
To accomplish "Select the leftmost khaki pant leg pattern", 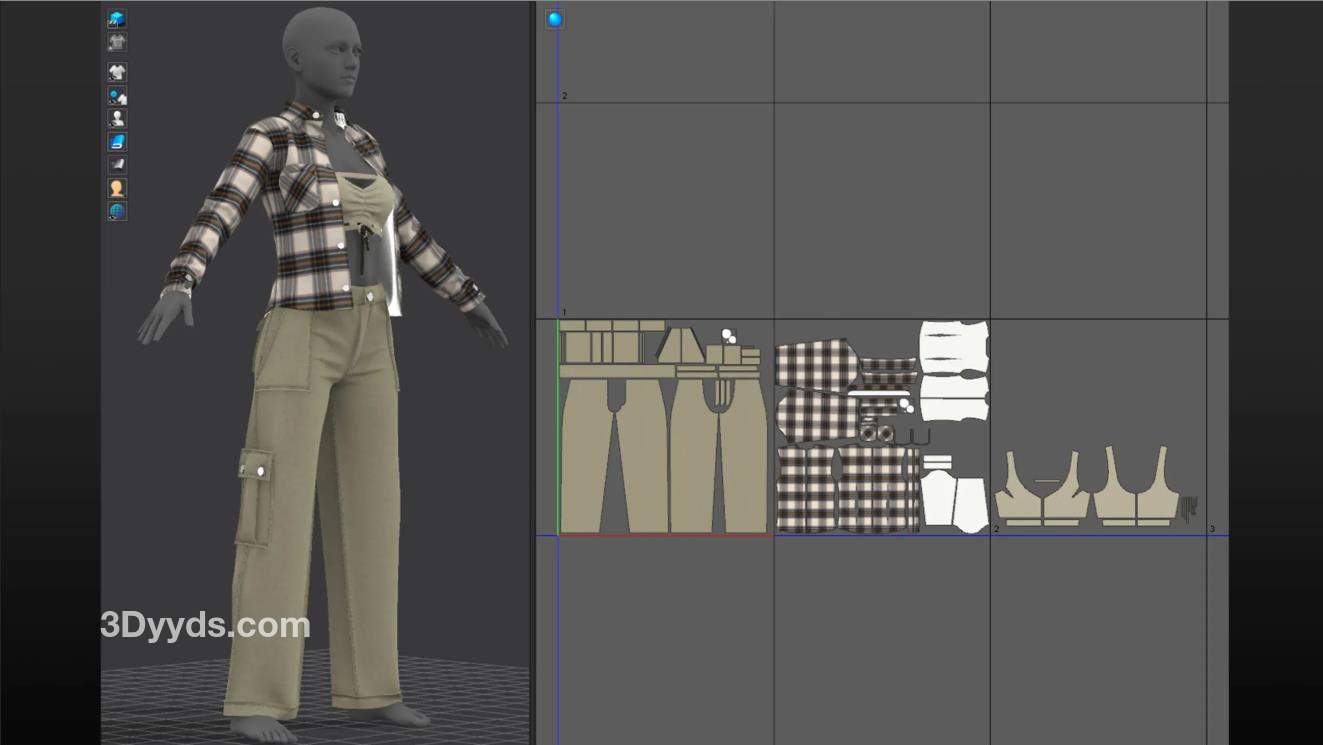I will (585, 455).
